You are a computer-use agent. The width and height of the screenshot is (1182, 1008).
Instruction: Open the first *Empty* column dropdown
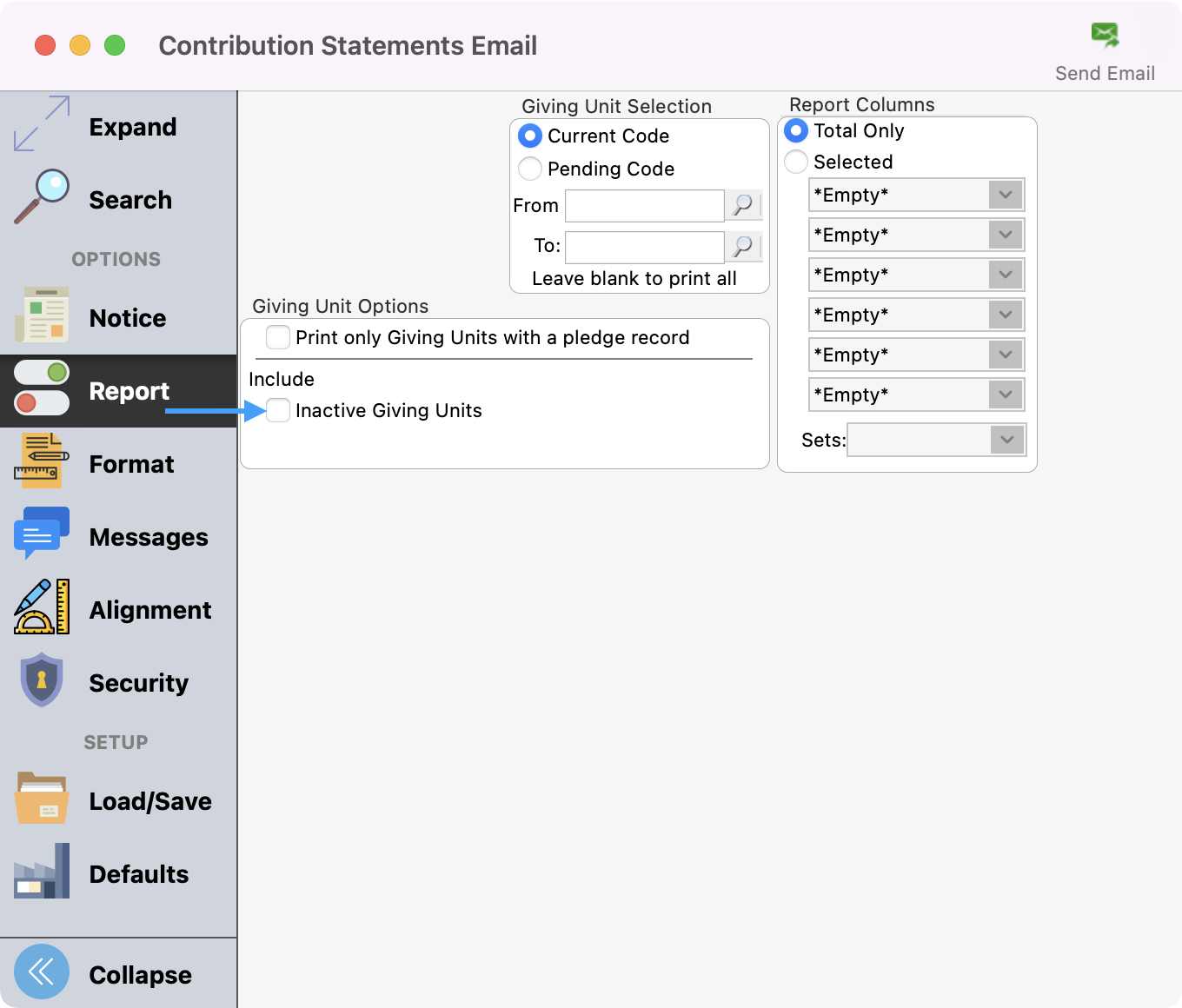click(x=1006, y=195)
